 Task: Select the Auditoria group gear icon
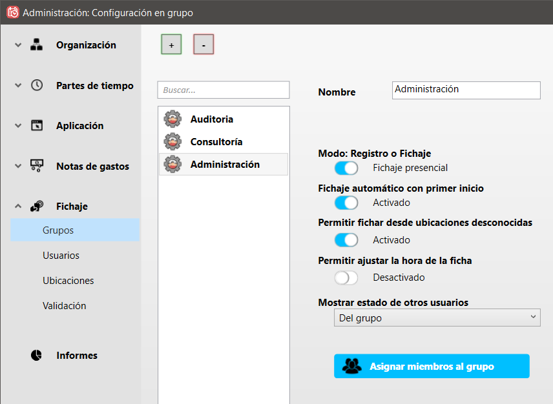click(172, 119)
